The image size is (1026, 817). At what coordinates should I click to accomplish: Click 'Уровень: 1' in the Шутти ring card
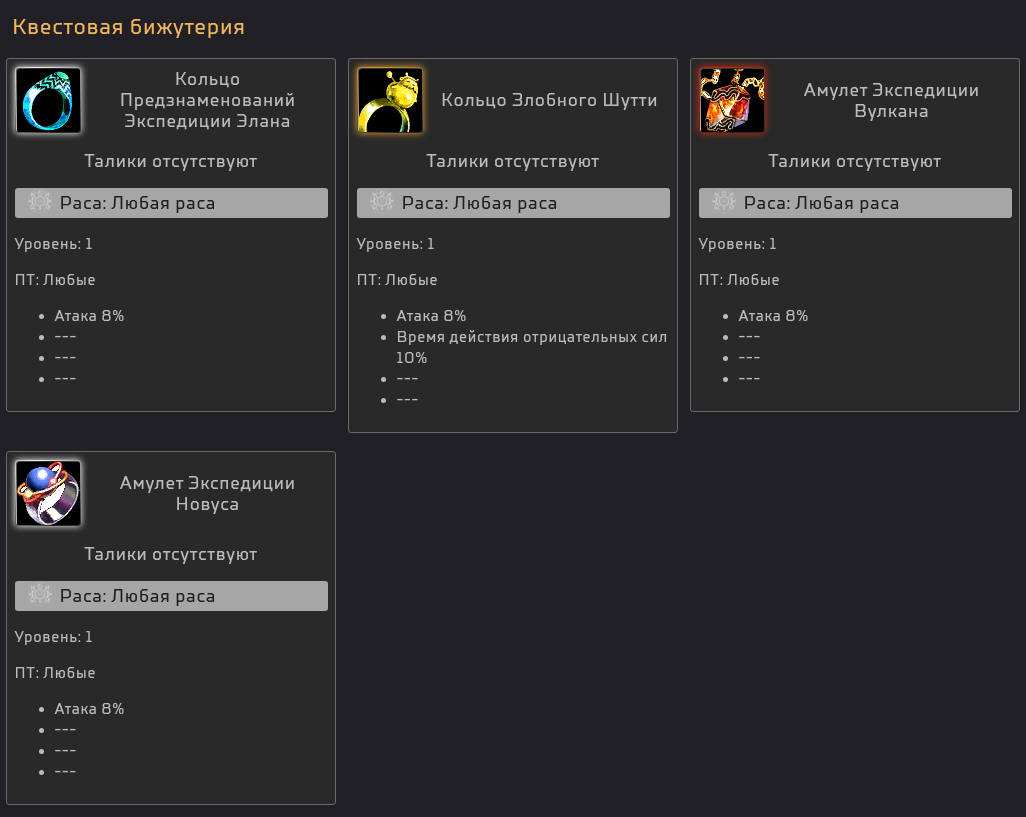pyautogui.click(x=395, y=244)
